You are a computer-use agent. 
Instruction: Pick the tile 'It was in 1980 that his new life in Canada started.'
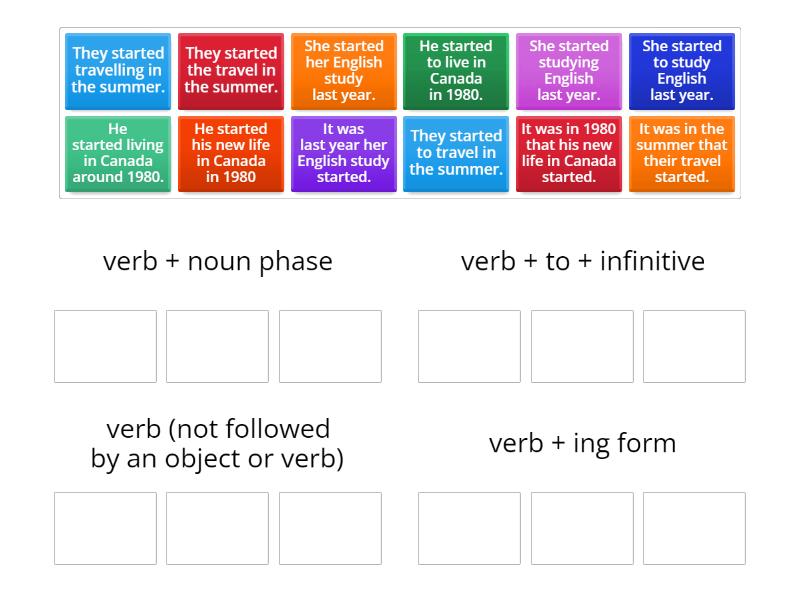point(569,153)
